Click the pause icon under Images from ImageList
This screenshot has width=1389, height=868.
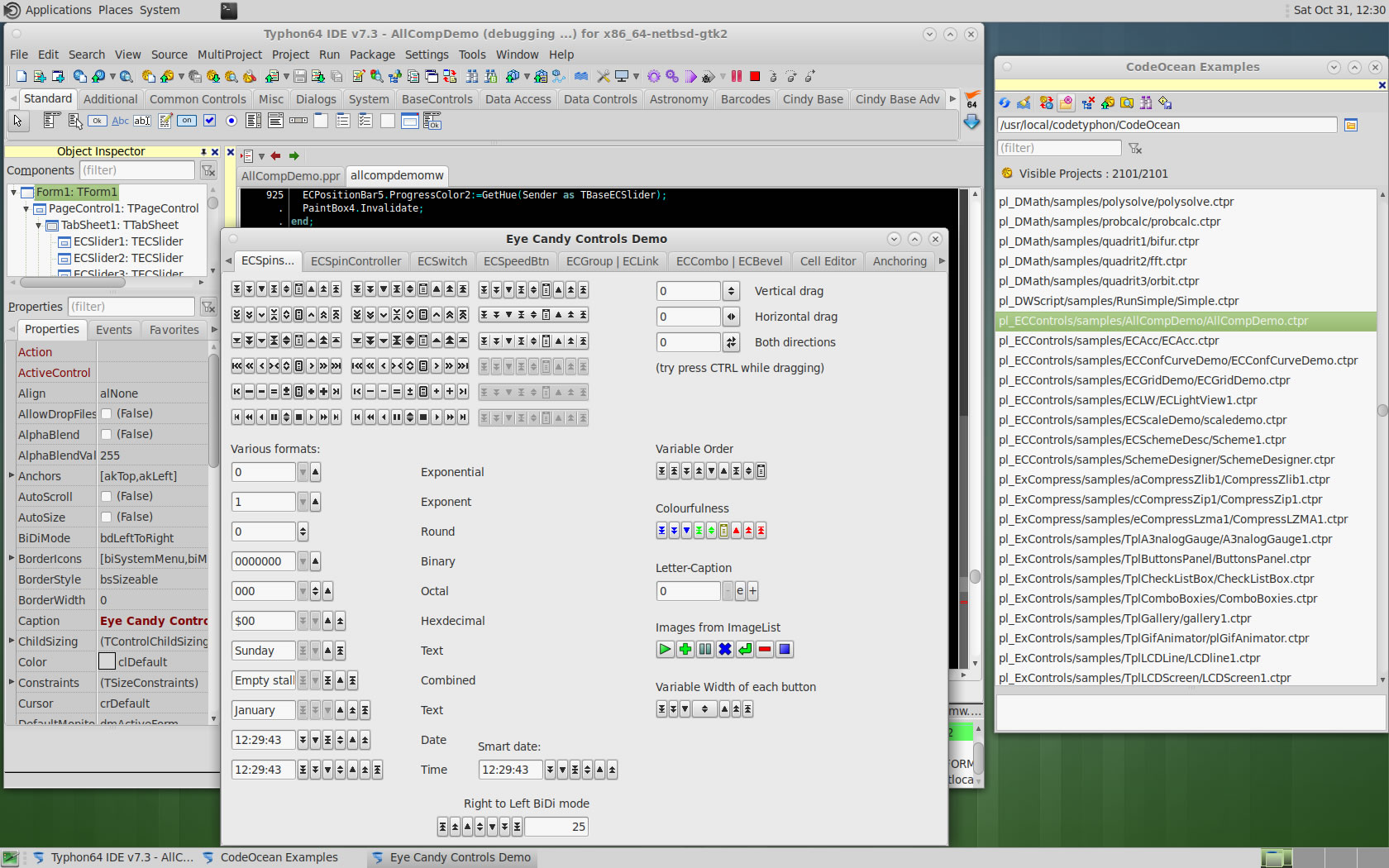pyautogui.click(x=705, y=649)
